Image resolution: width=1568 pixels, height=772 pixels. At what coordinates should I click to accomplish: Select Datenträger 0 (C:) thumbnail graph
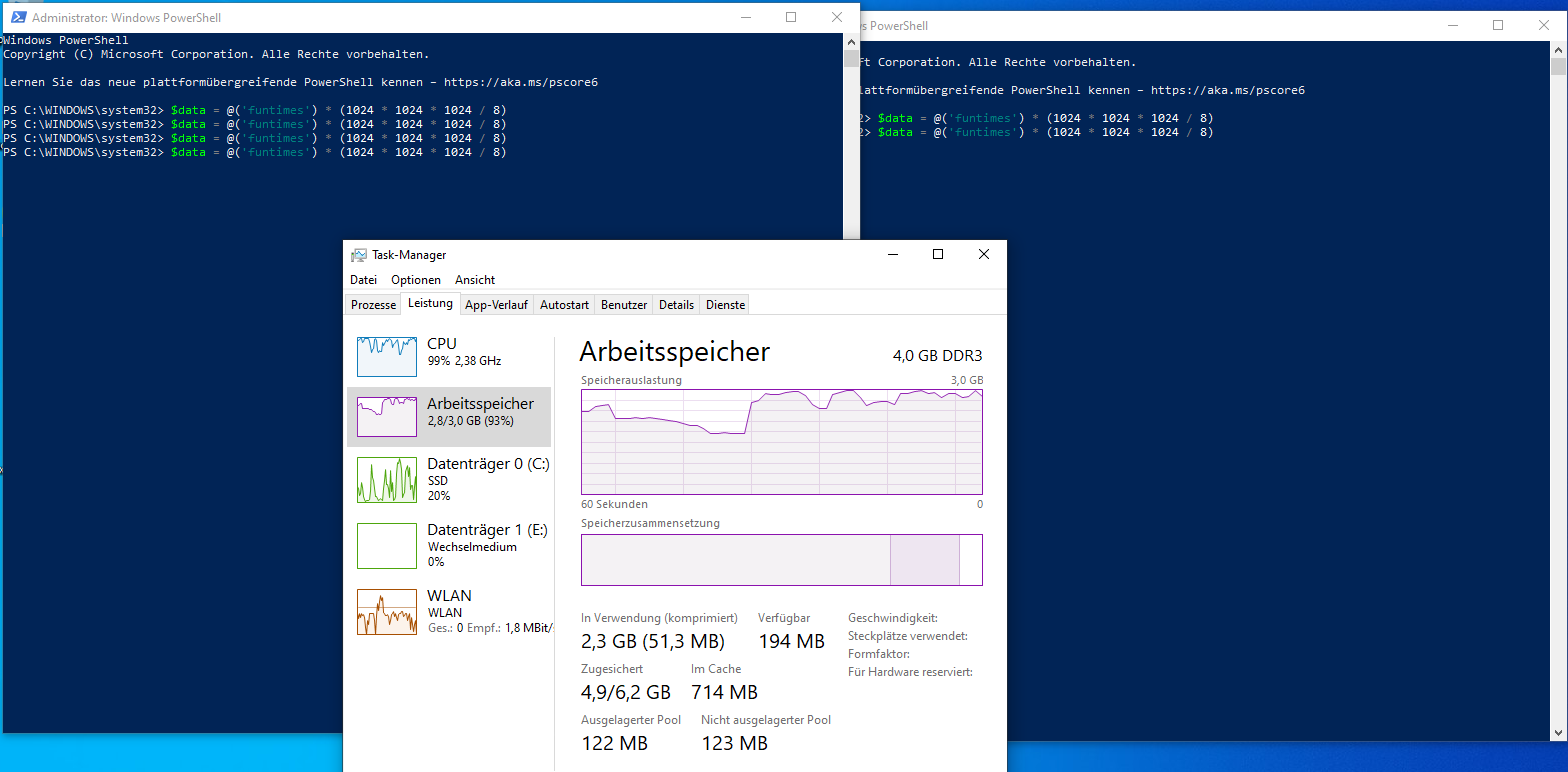[387, 480]
